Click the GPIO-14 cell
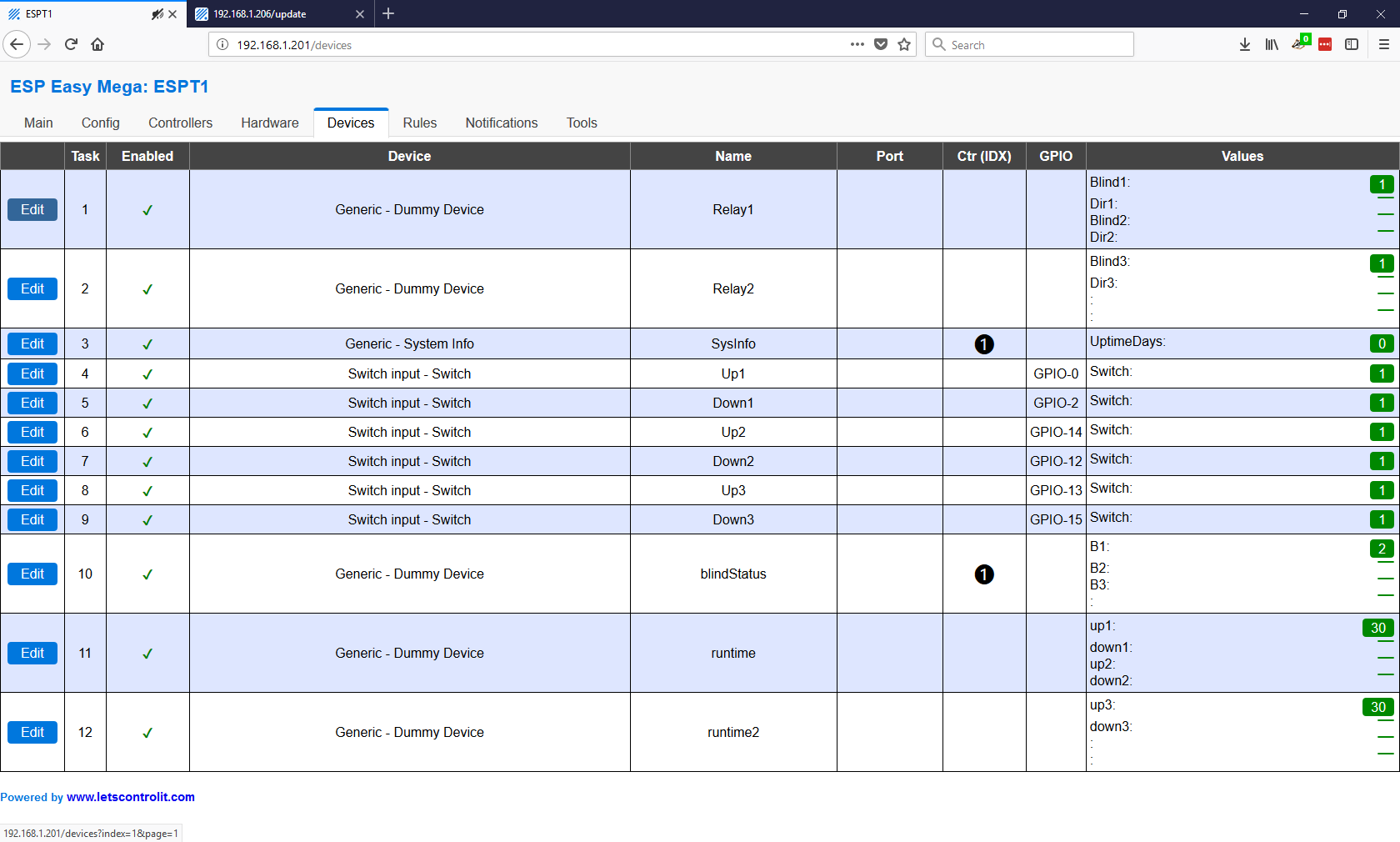This screenshot has height=842, width=1400. point(1056,432)
